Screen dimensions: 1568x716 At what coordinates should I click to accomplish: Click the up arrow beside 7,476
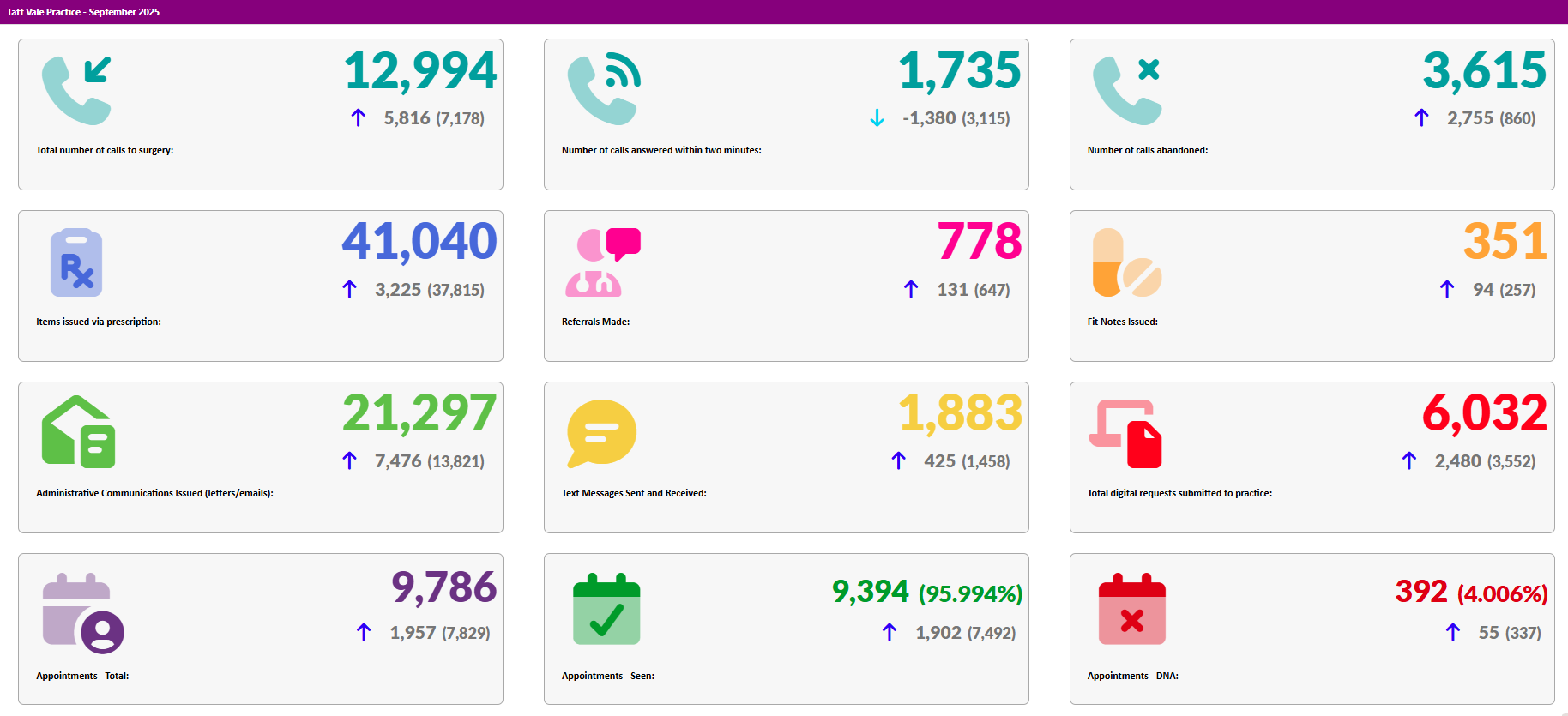tap(349, 461)
